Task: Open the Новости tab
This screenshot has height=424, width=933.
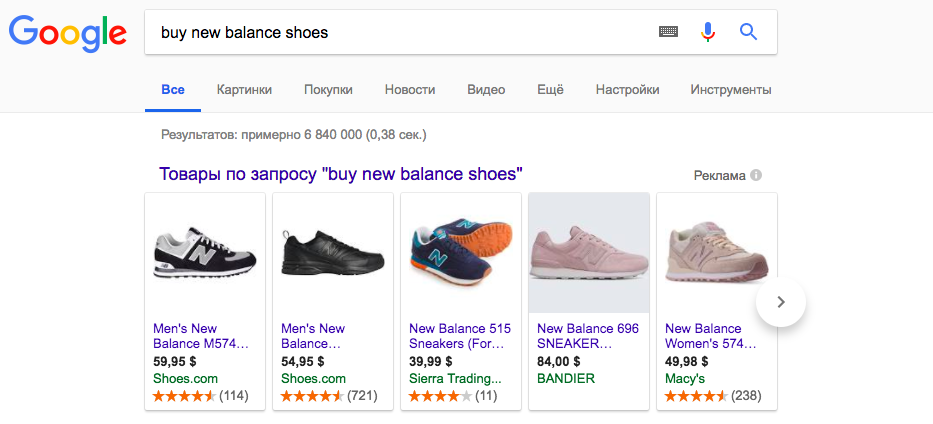Action: [x=410, y=90]
